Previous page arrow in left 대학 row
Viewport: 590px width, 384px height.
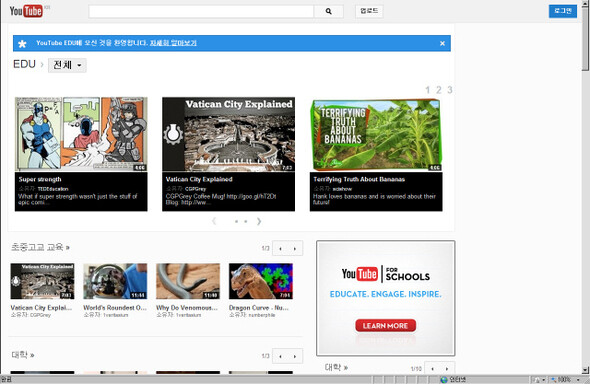tap(280, 356)
